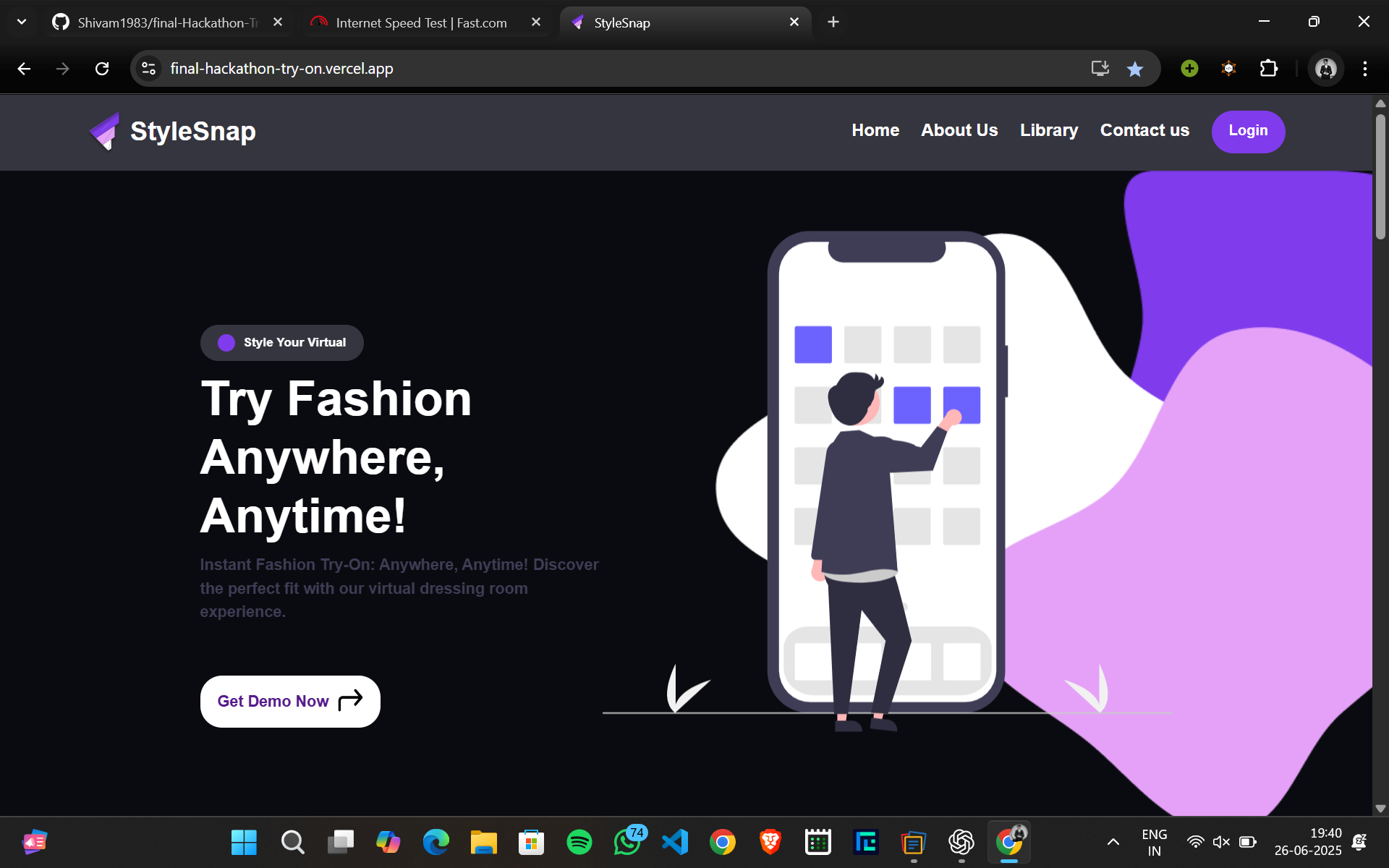Launch Copilot from the taskbar
The height and width of the screenshot is (868, 1389).
(x=388, y=842)
